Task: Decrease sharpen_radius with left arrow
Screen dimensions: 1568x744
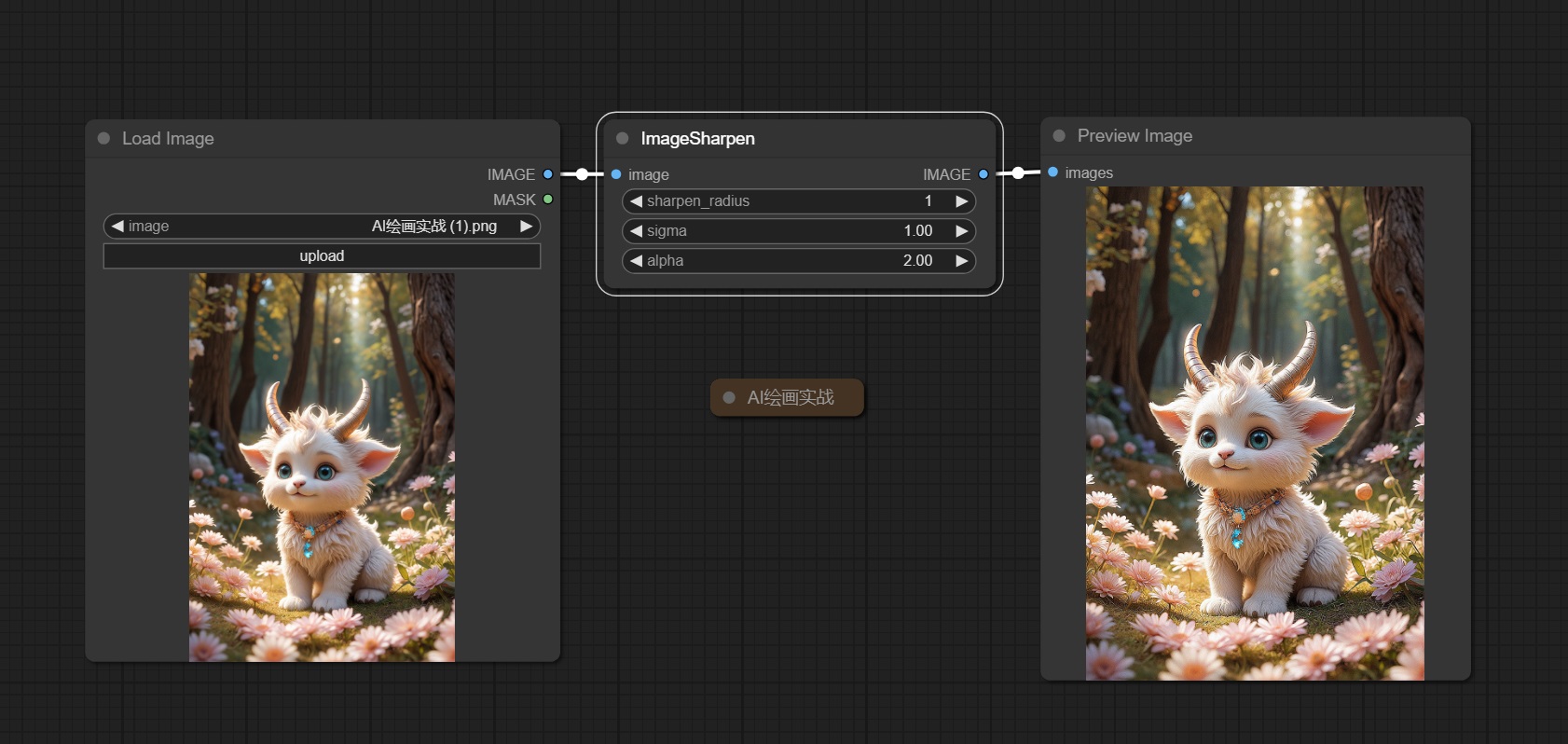Action: click(x=636, y=201)
